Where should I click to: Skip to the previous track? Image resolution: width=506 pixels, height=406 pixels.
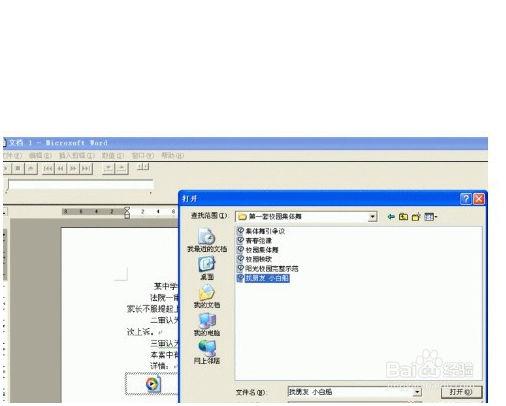tap(48, 169)
